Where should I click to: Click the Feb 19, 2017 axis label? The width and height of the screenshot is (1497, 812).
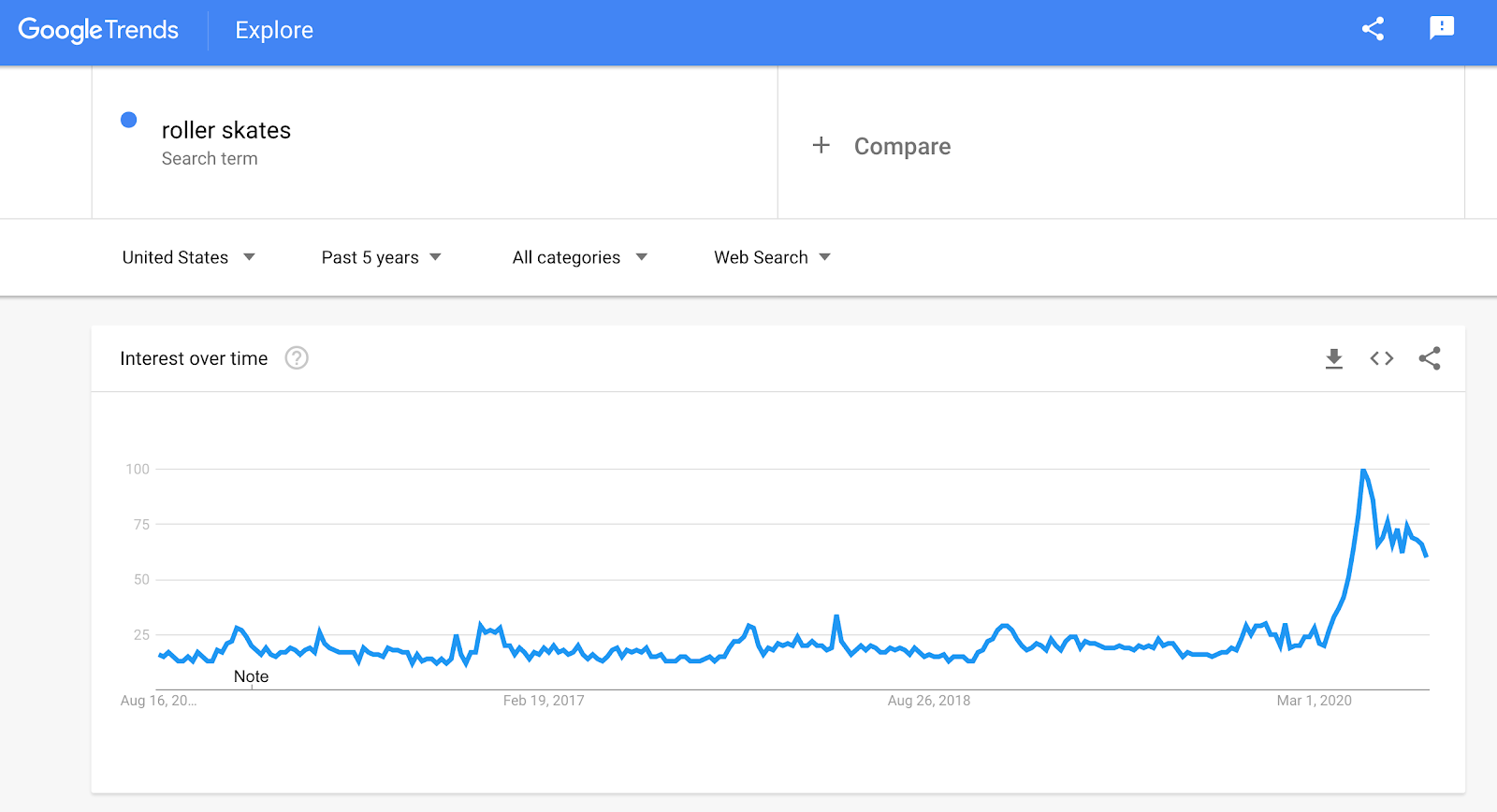(544, 701)
